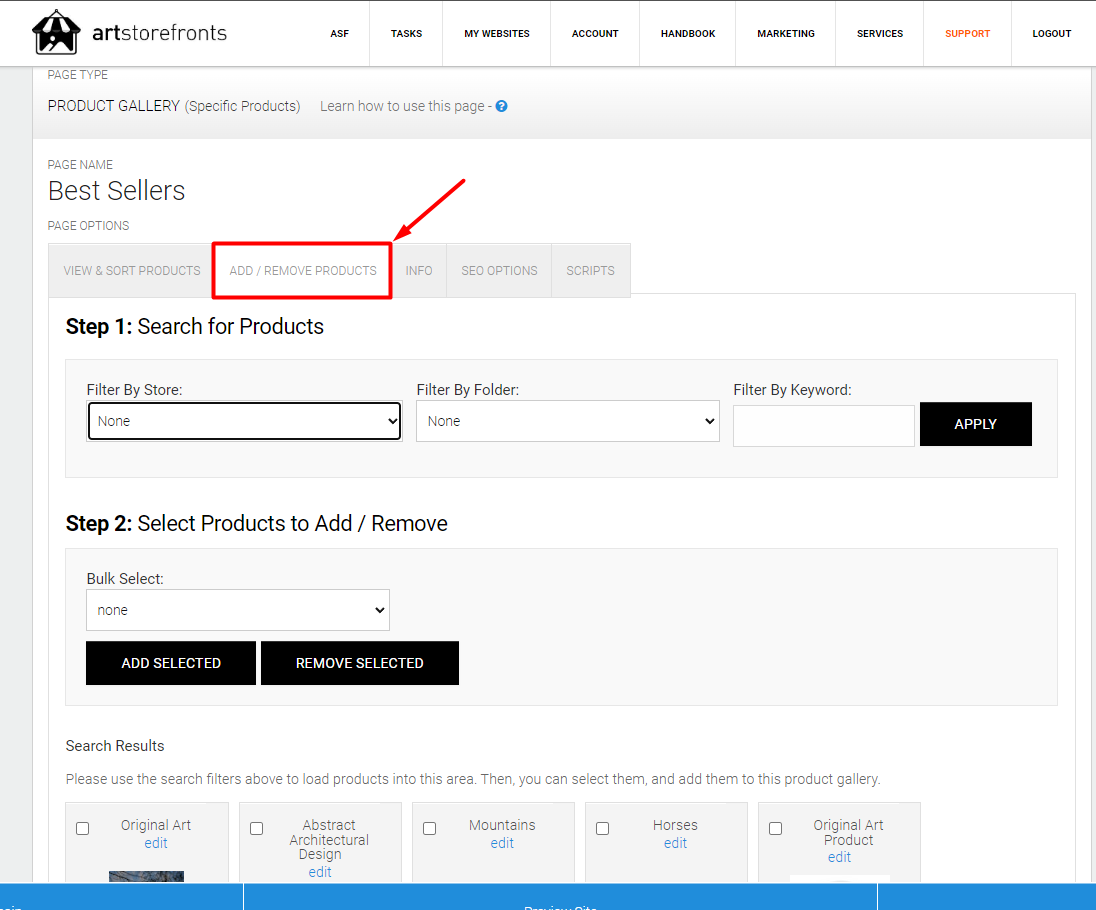Screen dimensions: 1096x910
Task: Click the Art Storefronts logo icon
Action: 56,32
